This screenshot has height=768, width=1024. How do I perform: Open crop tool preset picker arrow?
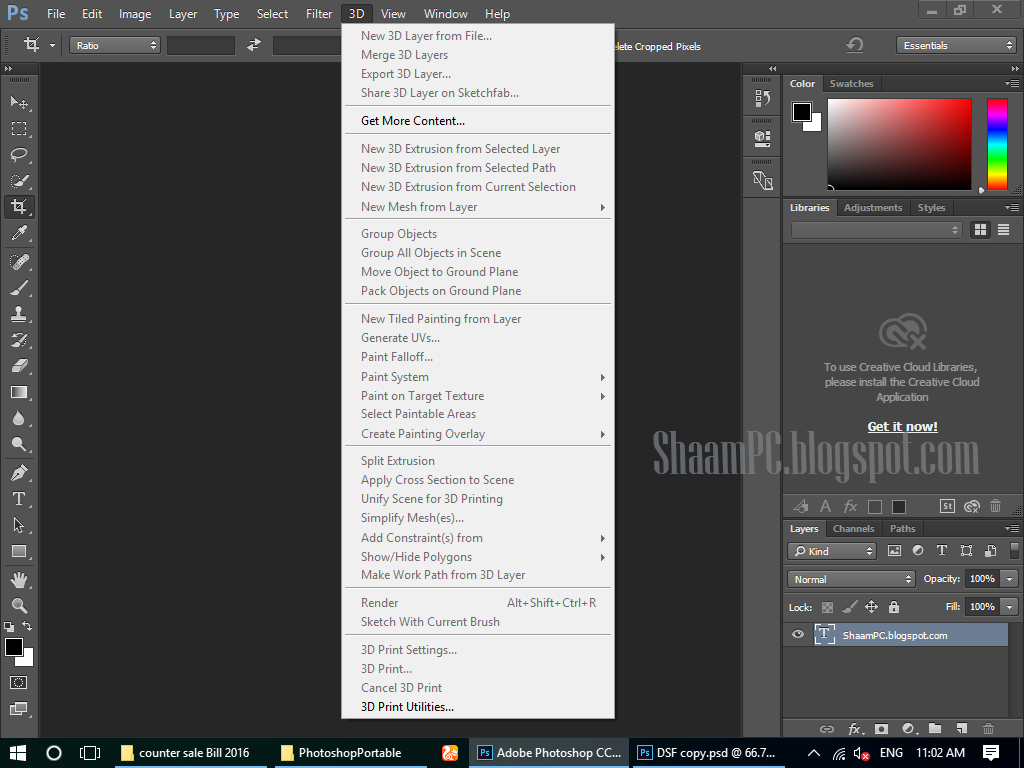click(52, 46)
